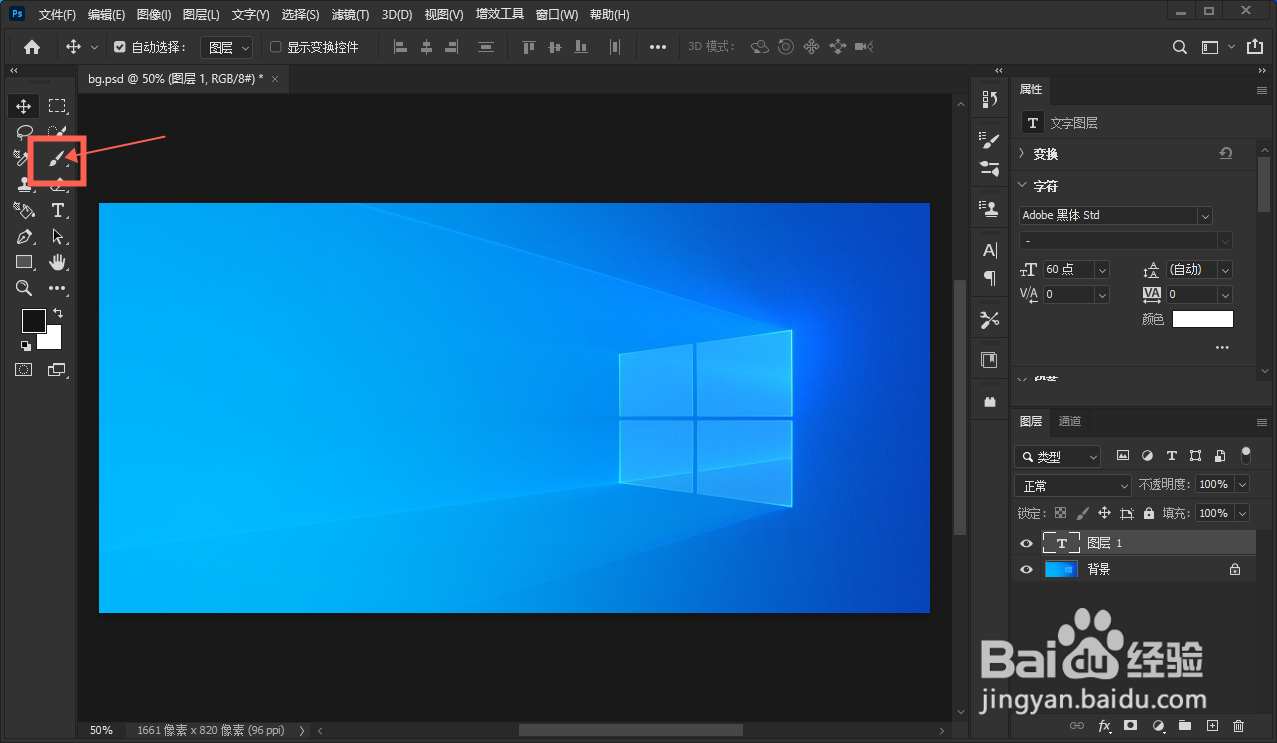Reset to default foreground and background colors
This screenshot has height=743, width=1277.
coord(25,346)
